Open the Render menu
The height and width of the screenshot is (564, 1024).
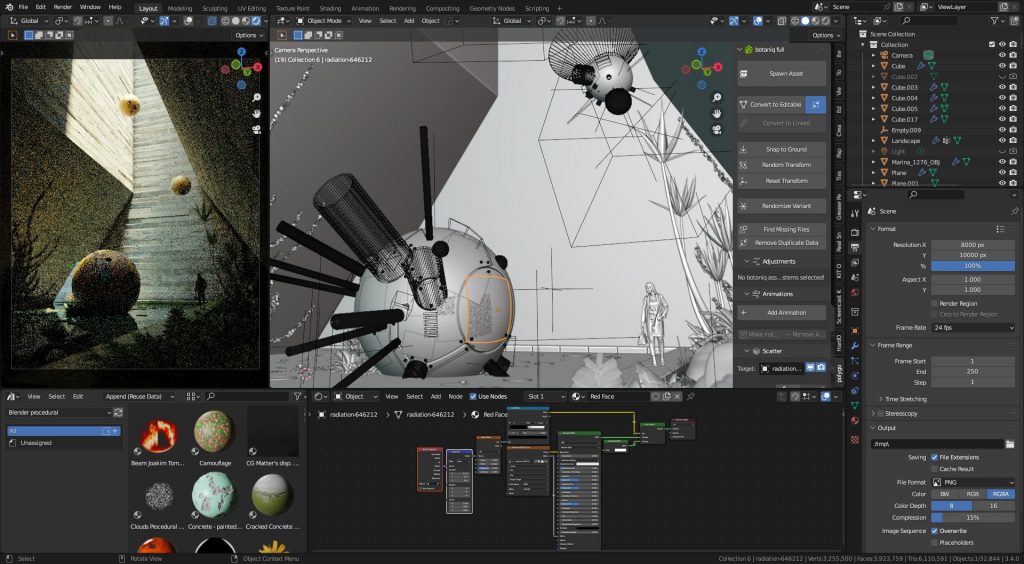tap(63, 7)
